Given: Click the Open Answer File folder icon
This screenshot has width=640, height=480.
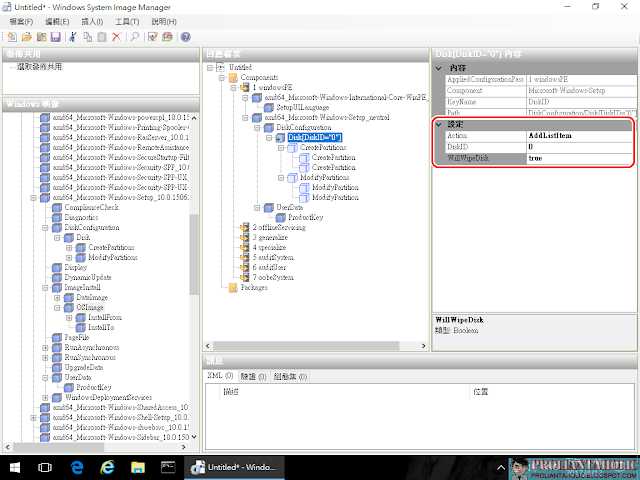Looking at the screenshot, I should pyautogui.click(x=27, y=37).
